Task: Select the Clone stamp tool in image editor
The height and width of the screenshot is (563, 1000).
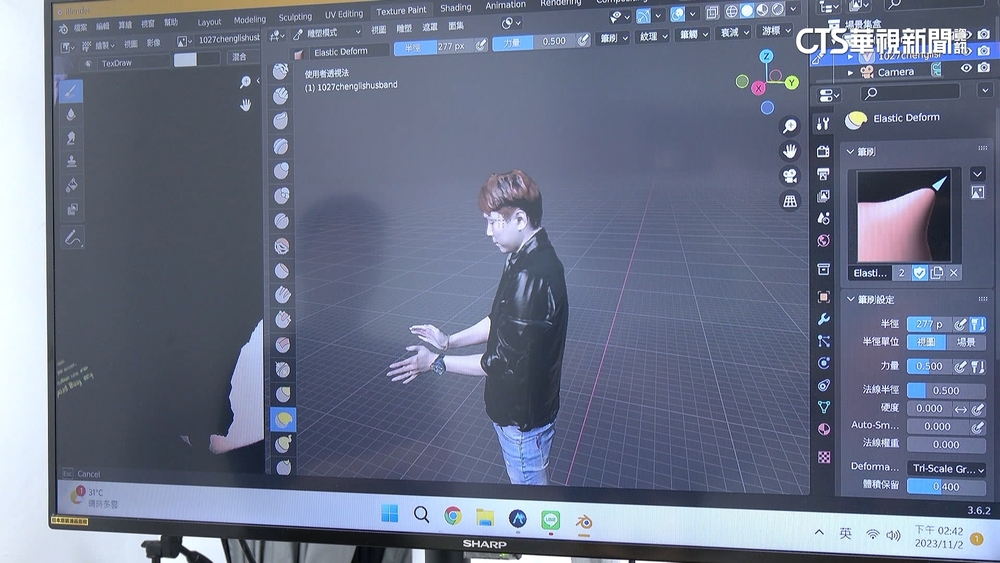Action: [x=71, y=161]
